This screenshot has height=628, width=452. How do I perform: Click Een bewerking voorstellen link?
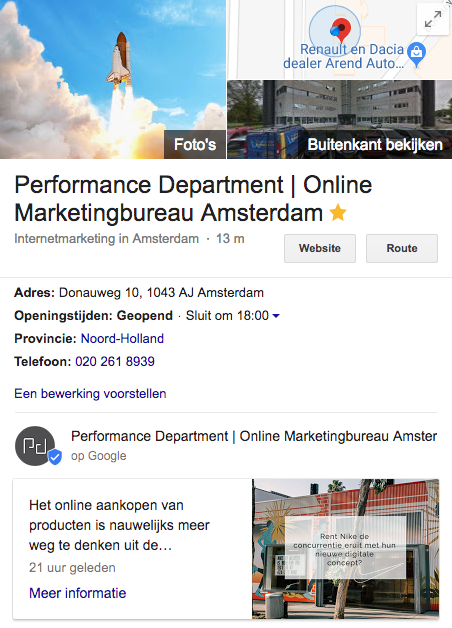click(90, 393)
